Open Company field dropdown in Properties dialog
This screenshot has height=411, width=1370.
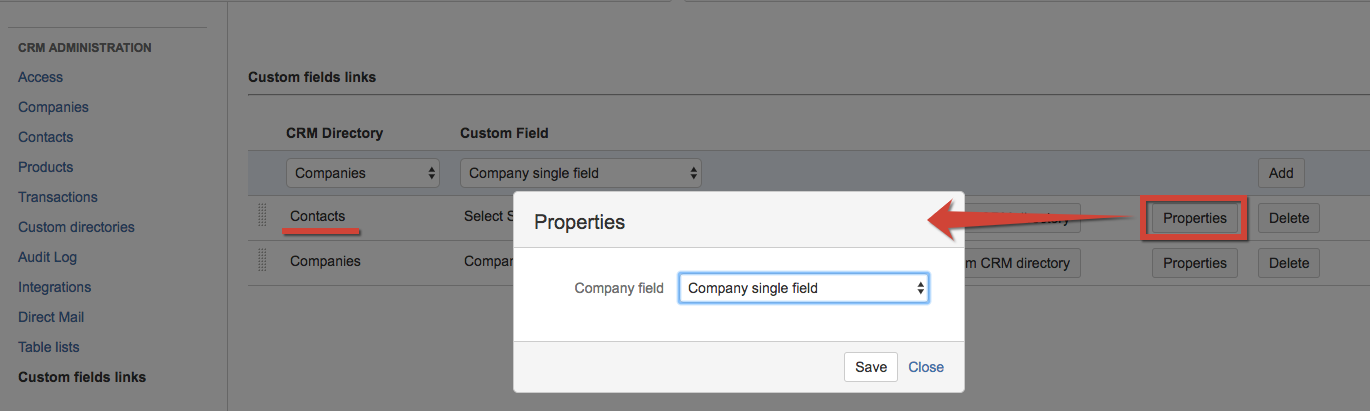pos(803,288)
